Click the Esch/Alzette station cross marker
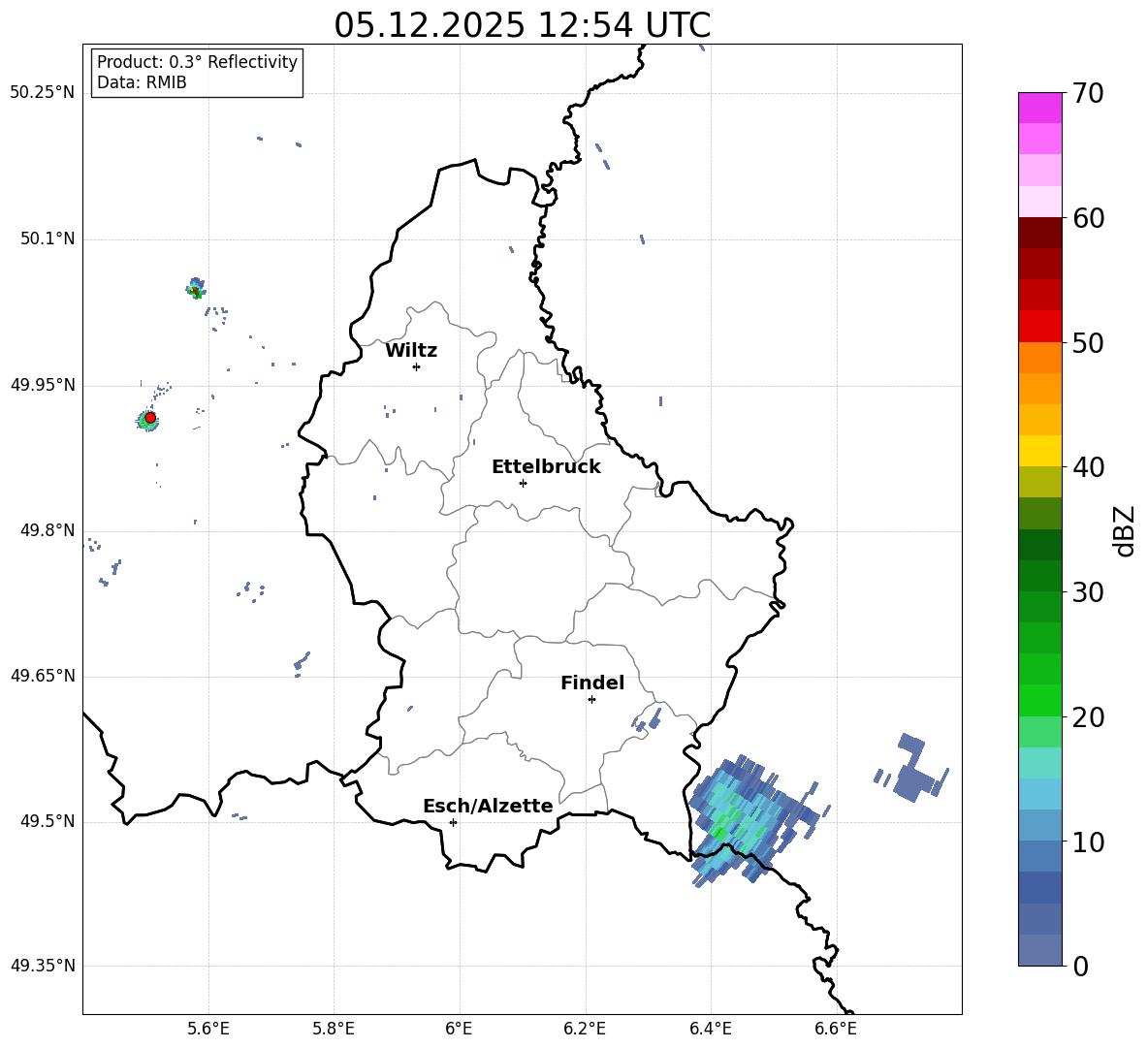 point(453,822)
